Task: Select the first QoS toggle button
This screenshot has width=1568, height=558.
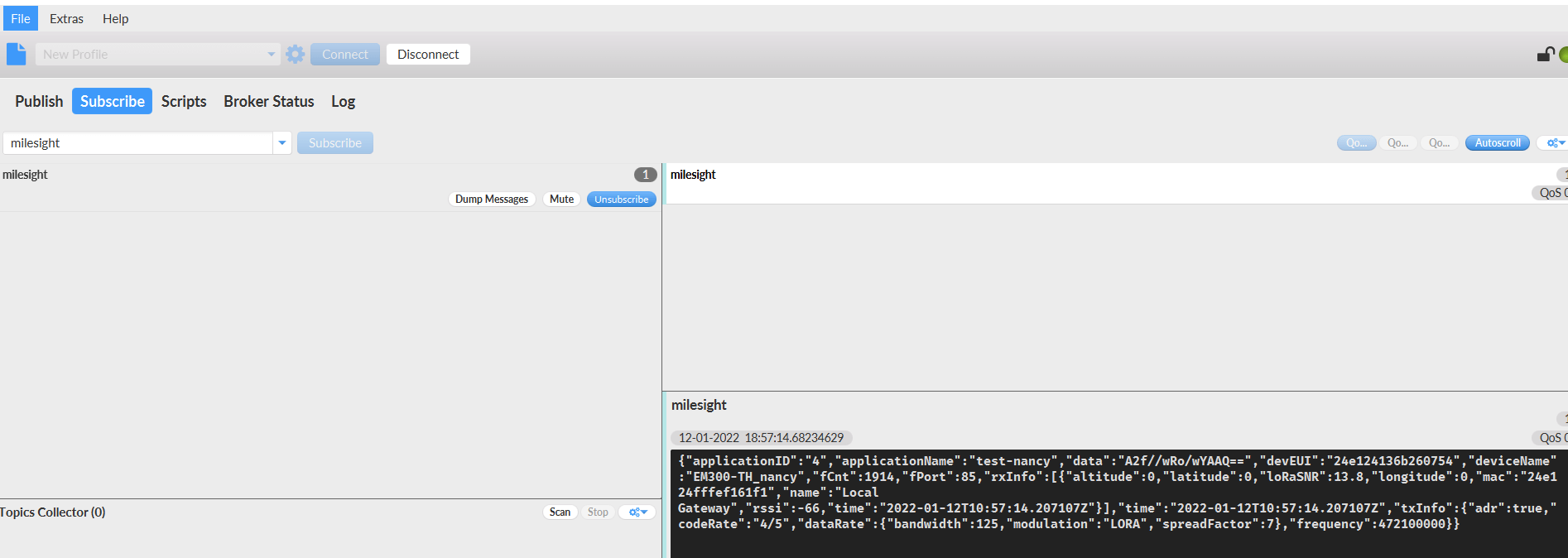Action: click(x=1356, y=143)
